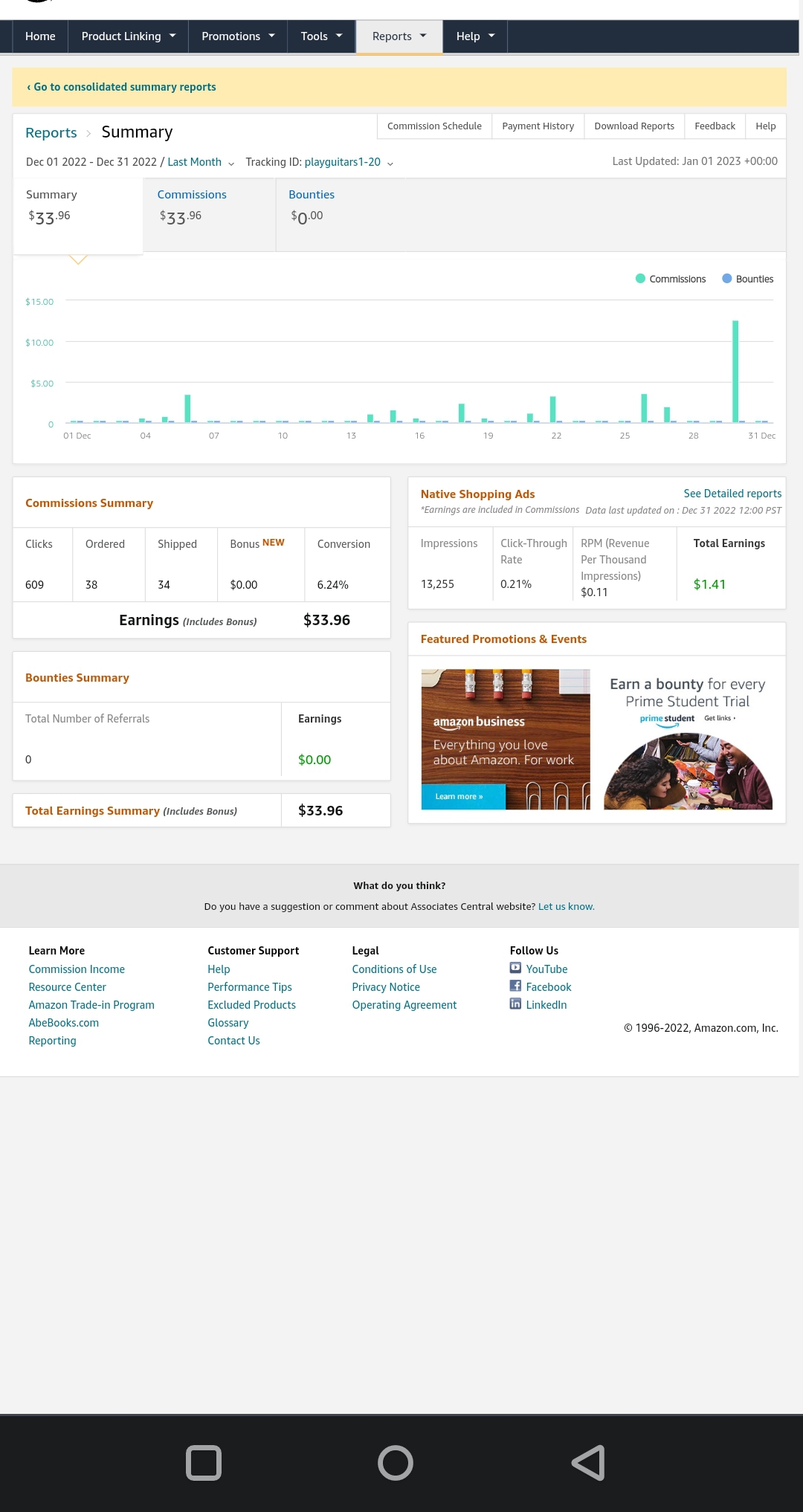
Task: Open Help next to Feedback
Action: point(766,126)
